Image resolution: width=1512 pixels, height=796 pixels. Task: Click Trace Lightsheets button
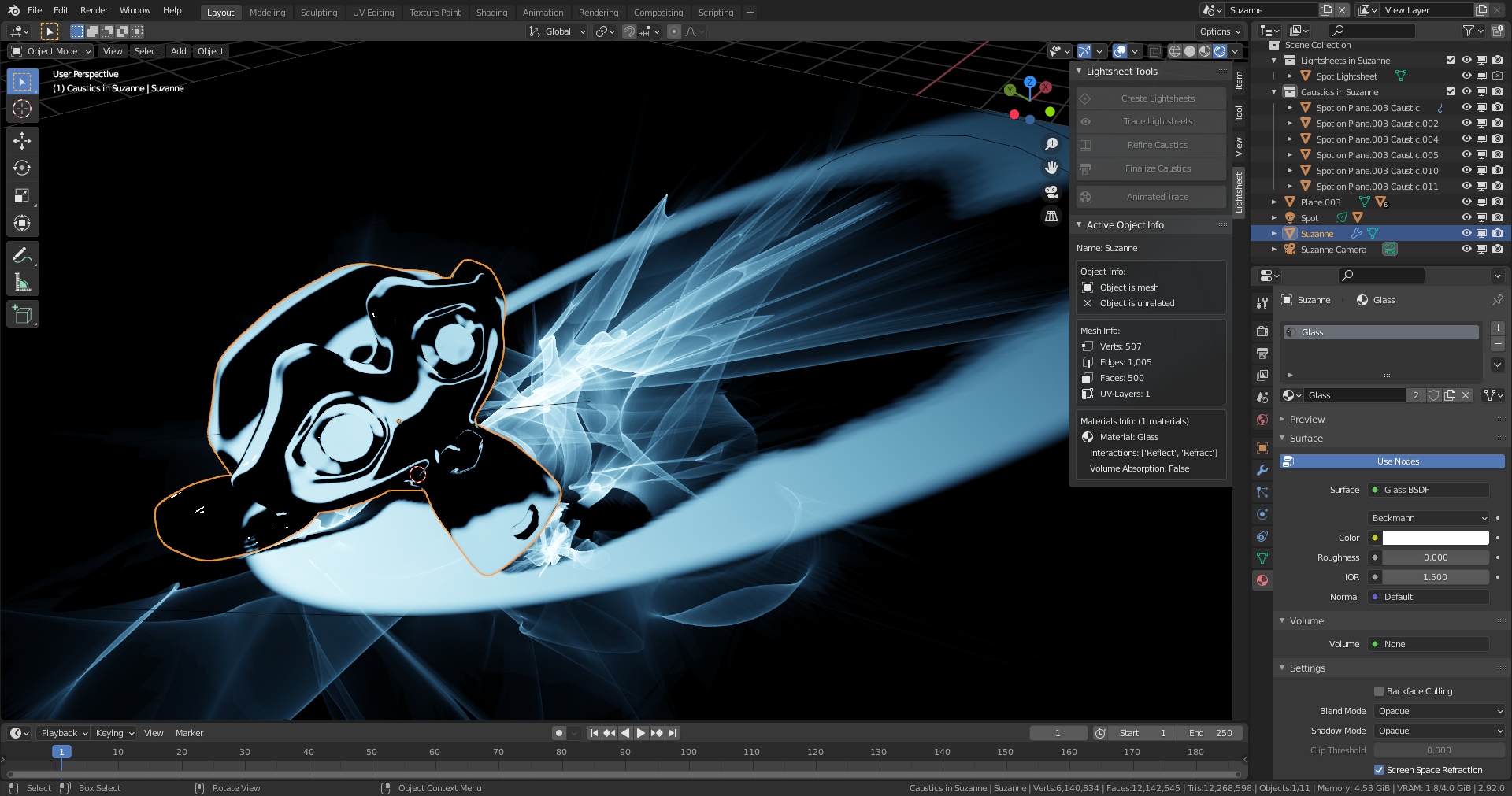pyautogui.click(x=1151, y=121)
